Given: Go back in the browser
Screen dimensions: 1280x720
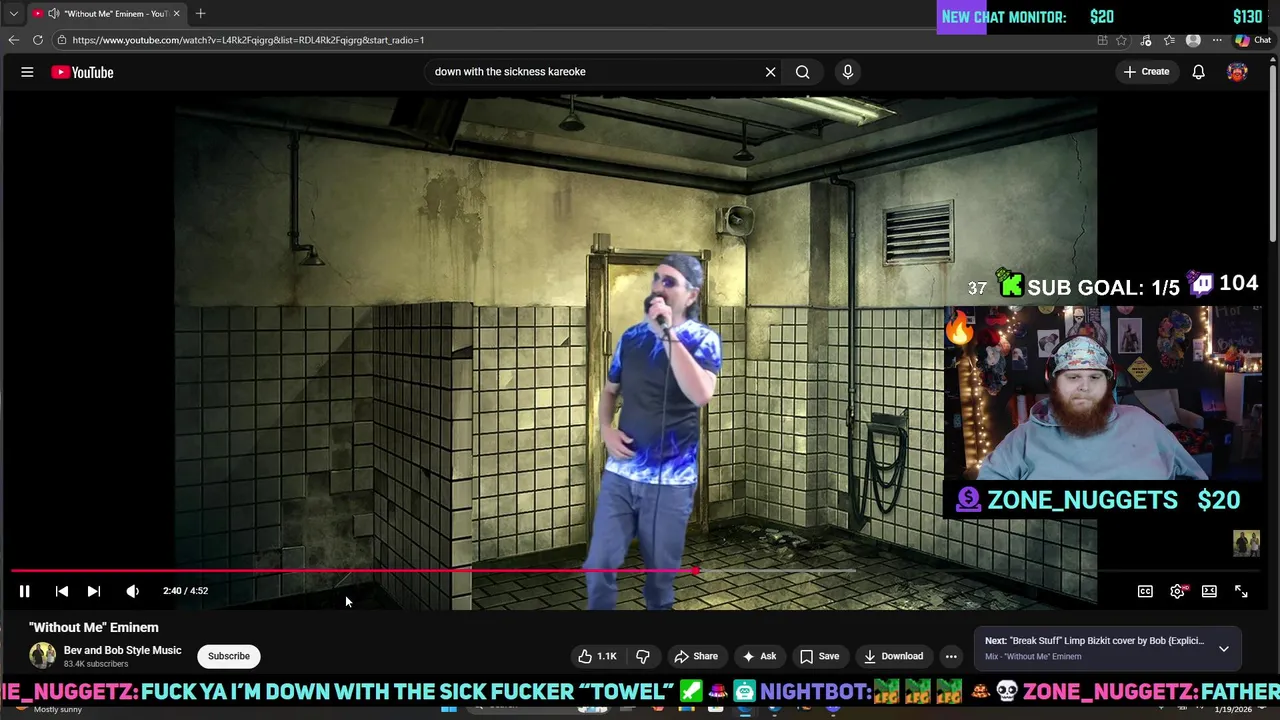Looking at the screenshot, I should (13, 40).
